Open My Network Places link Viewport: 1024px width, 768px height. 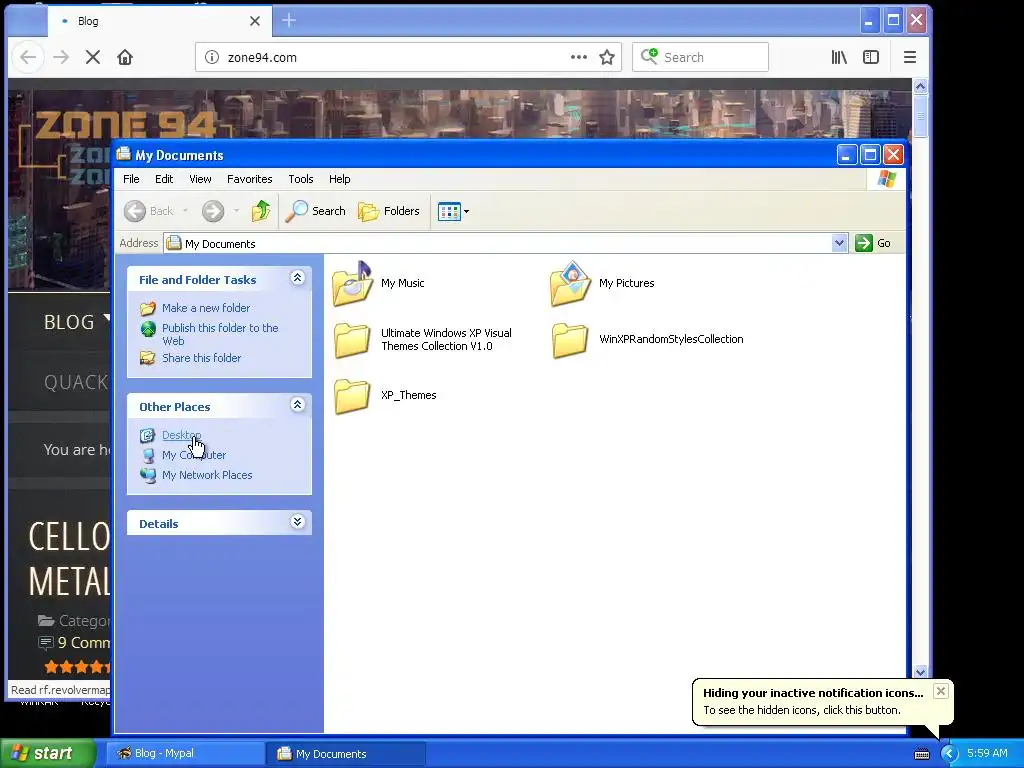(207, 475)
